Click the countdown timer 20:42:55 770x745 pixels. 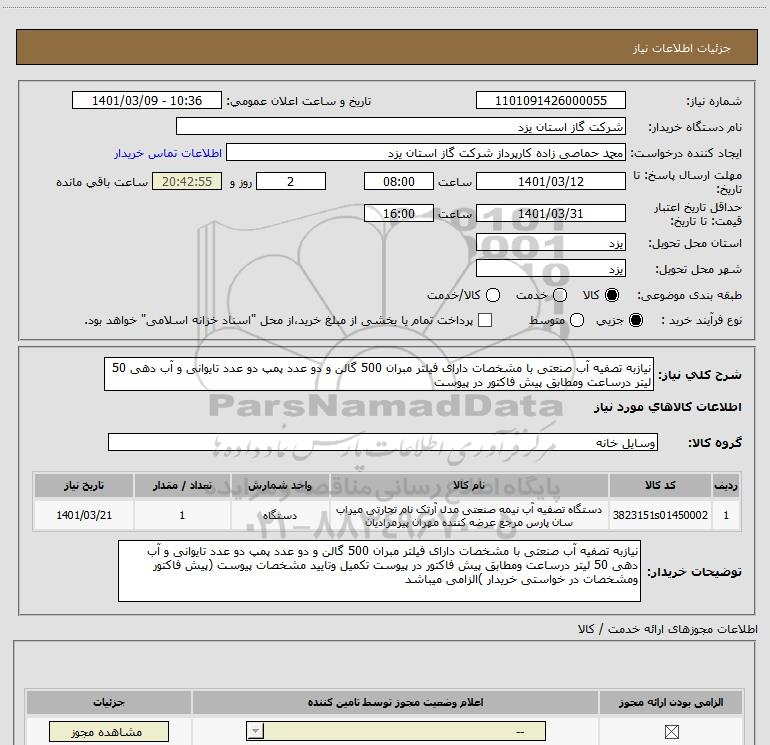pos(187,181)
